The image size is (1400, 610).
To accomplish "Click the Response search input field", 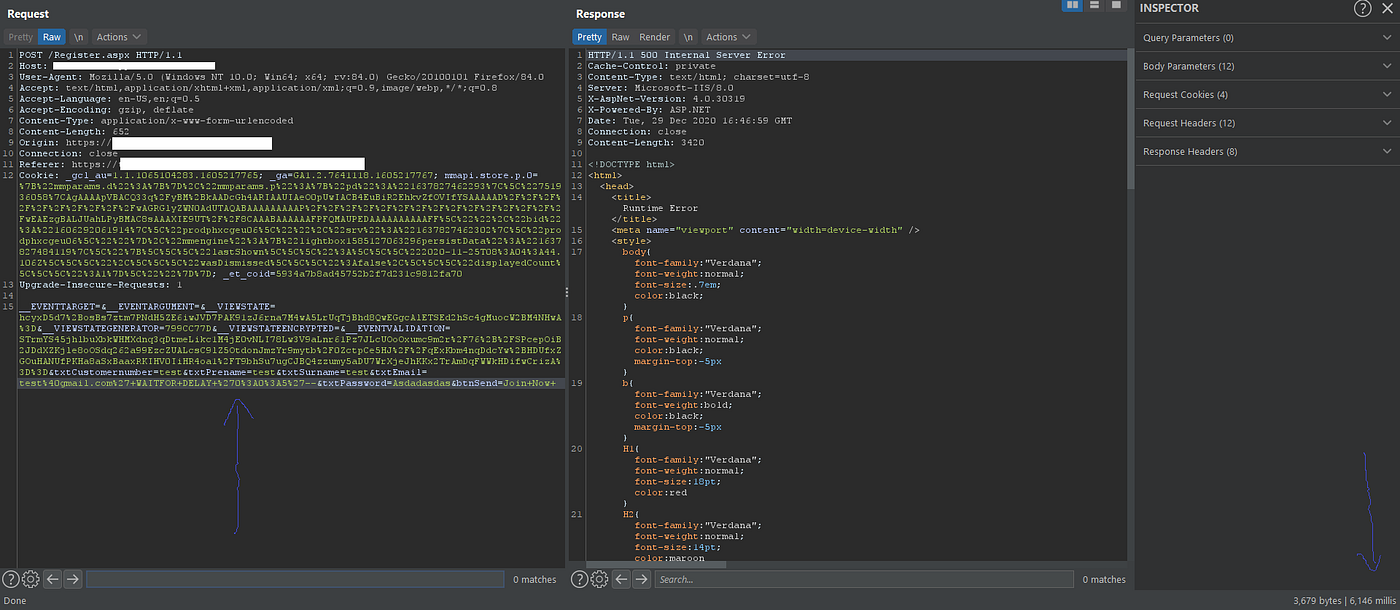I will click(863, 579).
